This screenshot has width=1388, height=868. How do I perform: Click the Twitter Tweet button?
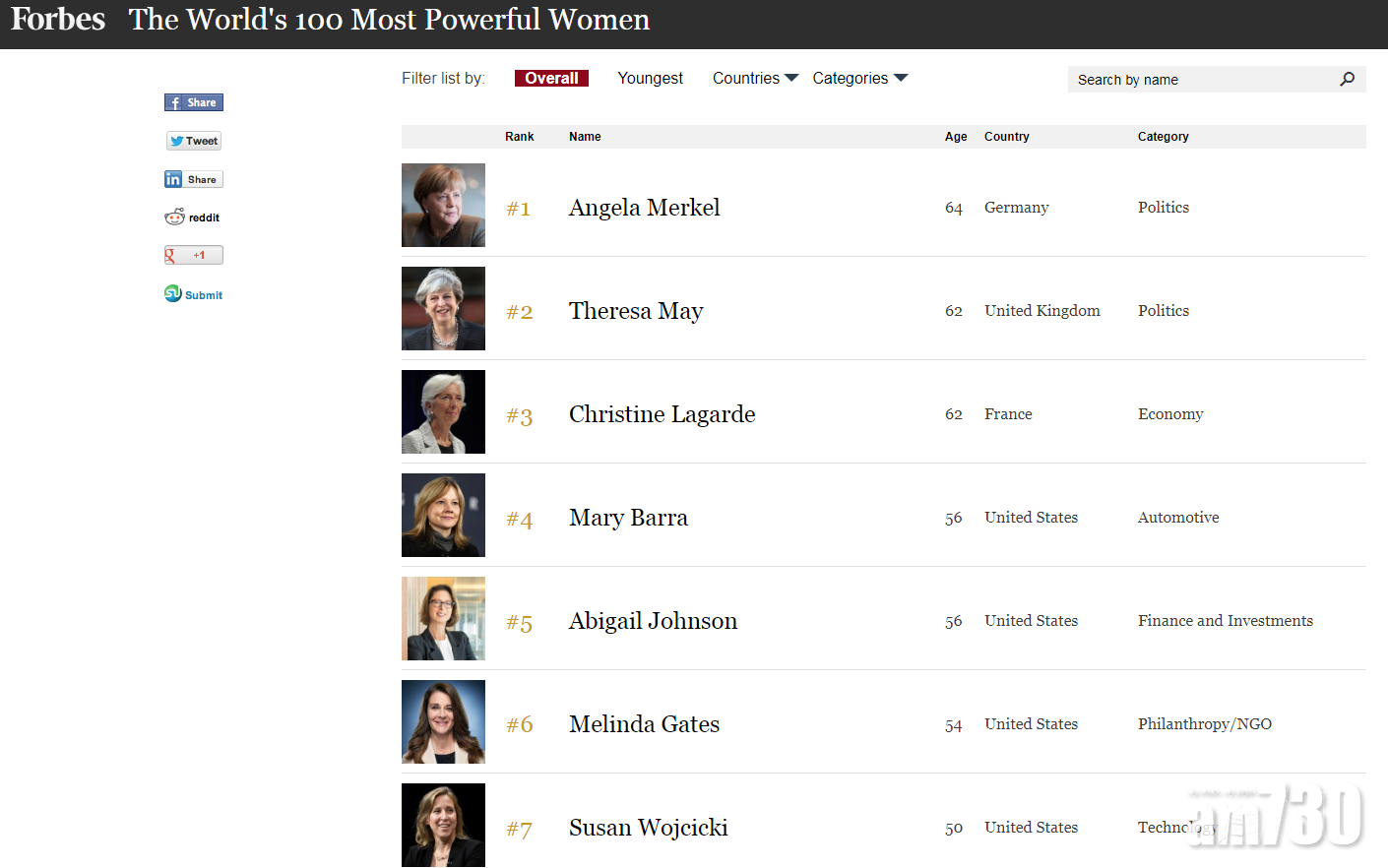[x=194, y=141]
